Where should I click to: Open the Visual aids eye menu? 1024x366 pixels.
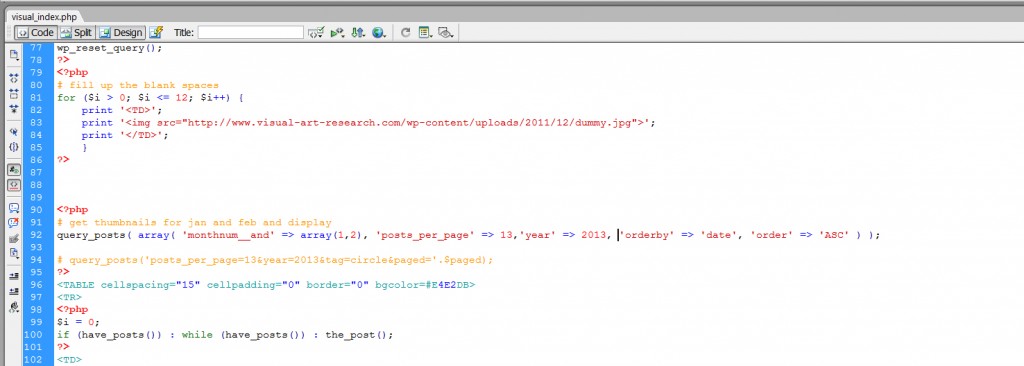tap(446, 32)
